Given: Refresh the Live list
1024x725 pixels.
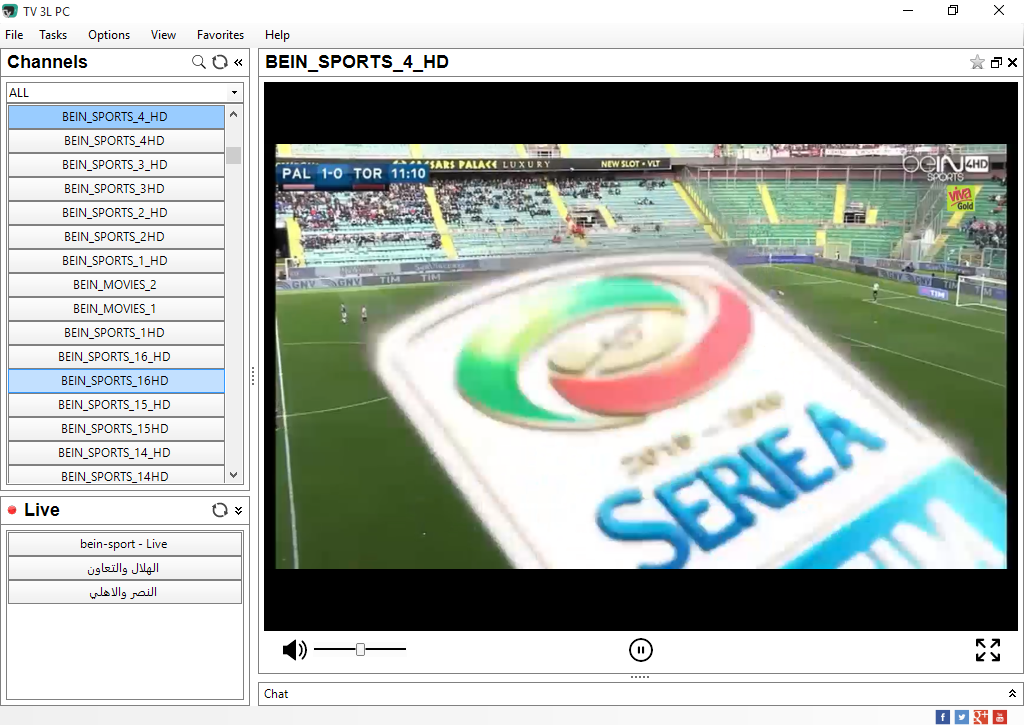Looking at the screenshot, I should (220, 510).
